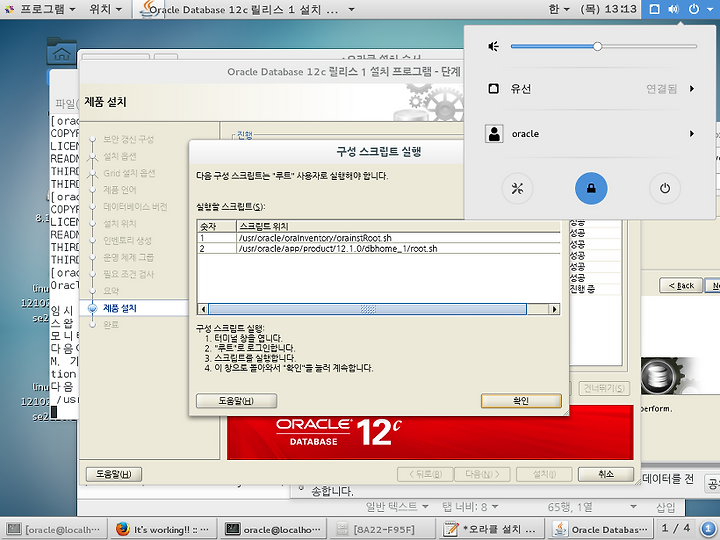This screenshot has height=540, width=720.
Task: Click the oracle user avatar icon
Action: click(x=495, y=134)
